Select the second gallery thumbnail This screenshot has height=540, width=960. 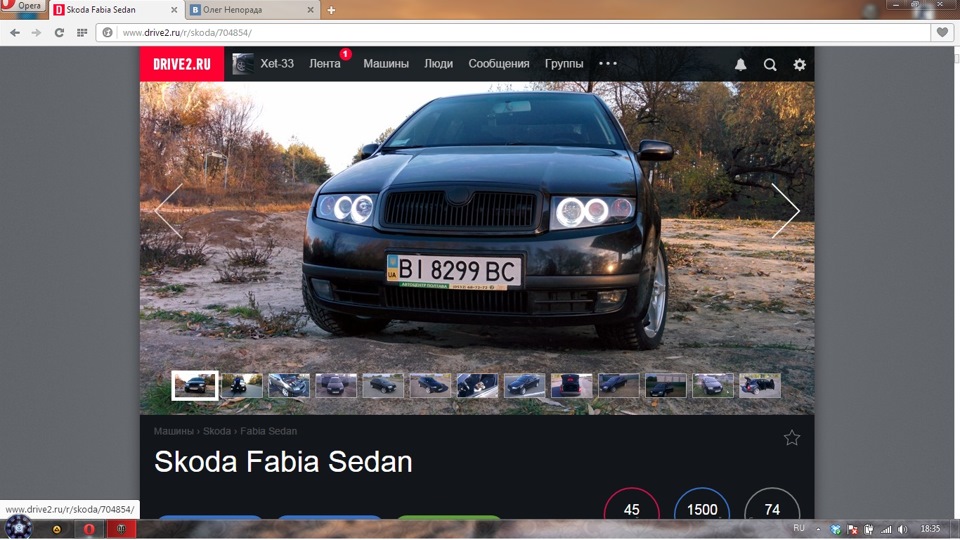click(x=242, y=386)
